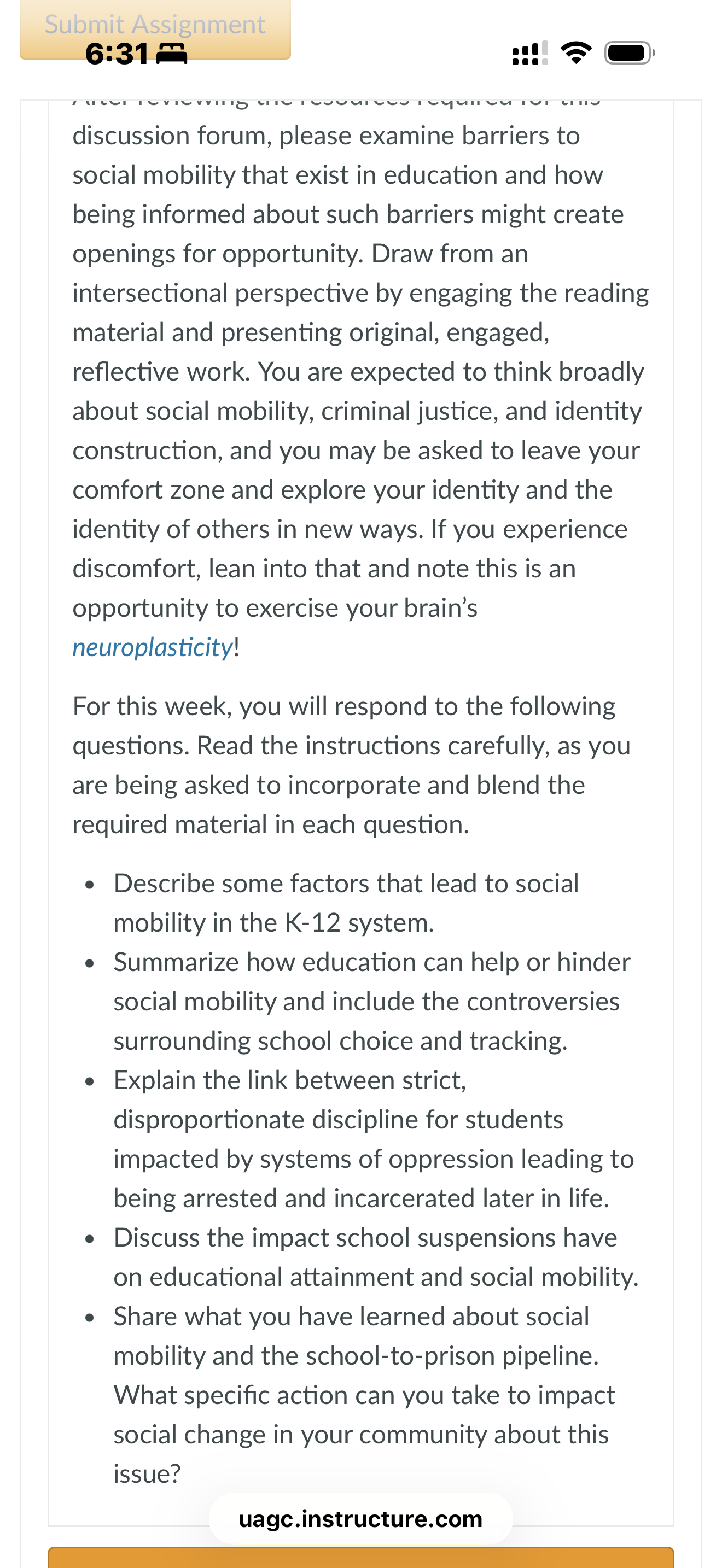Tap the Wi-Fi status icon
This screenshot has height=1568, width=722.
pyautogui.click(x=576, y=53)
